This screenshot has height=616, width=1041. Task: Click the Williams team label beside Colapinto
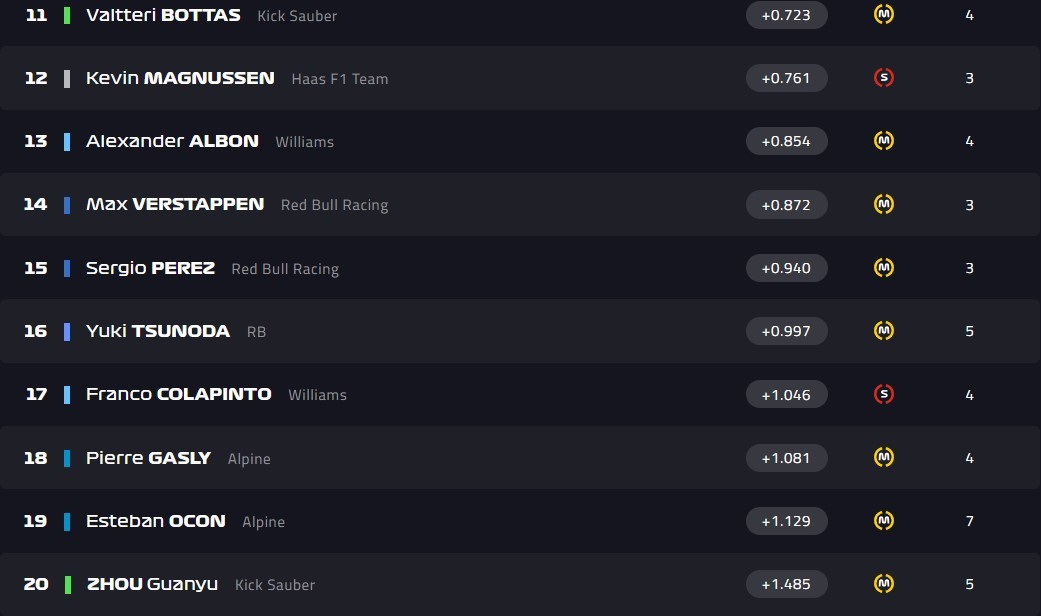point(317,395)
